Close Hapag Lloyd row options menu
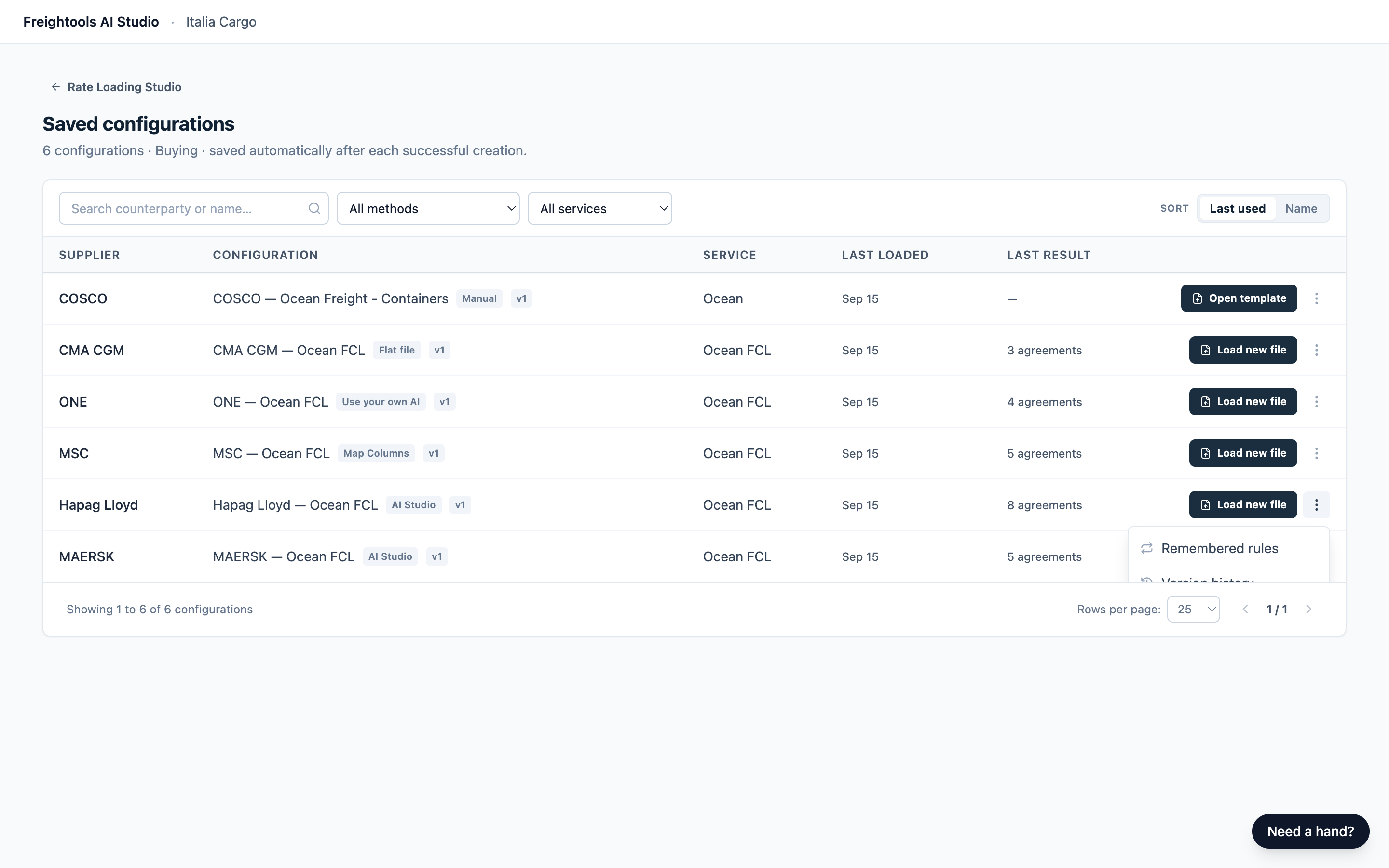The width and height of the screenshot is (1389, 868). (x=1316, y=505)
